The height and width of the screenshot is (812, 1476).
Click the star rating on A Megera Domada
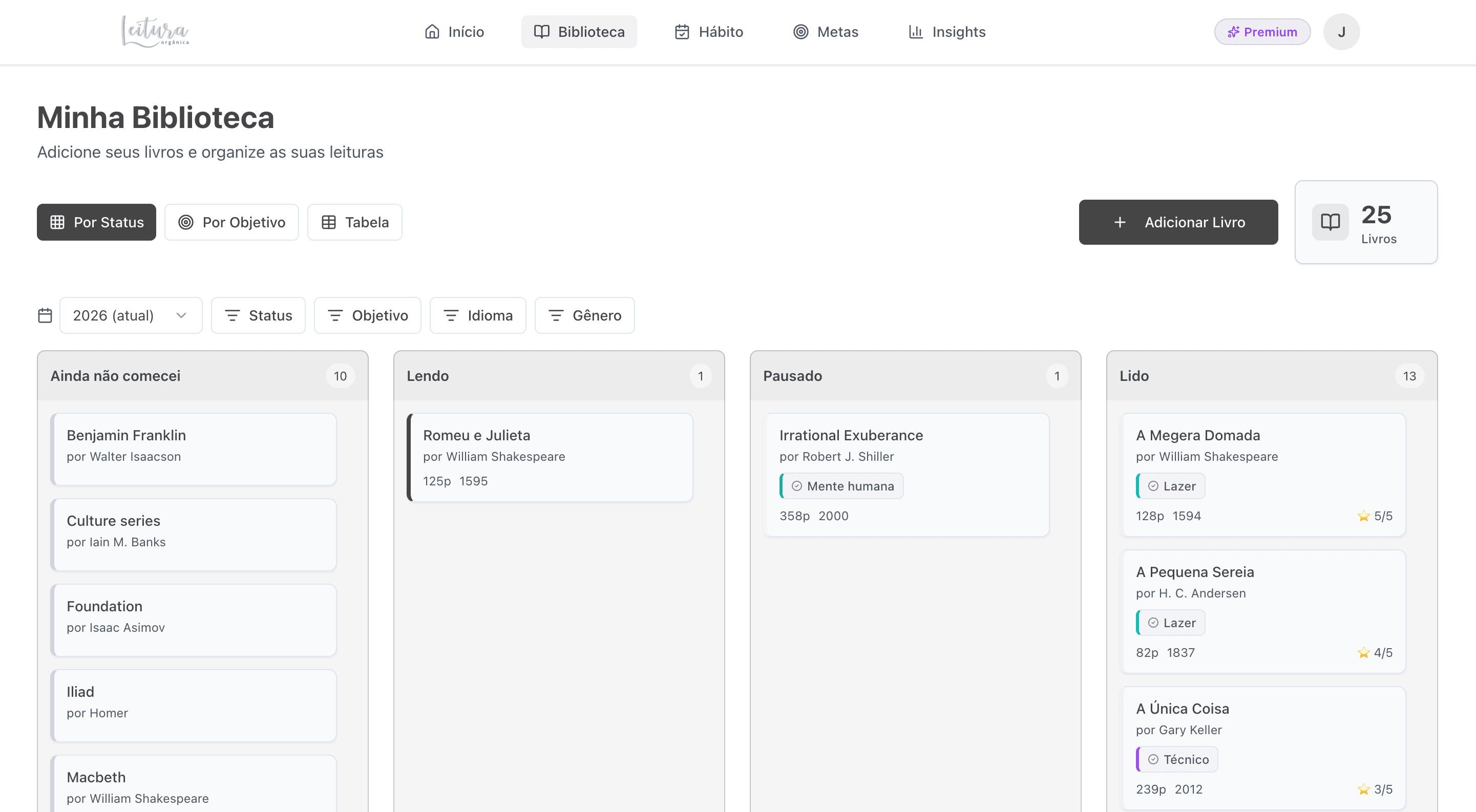point(1375,516)
